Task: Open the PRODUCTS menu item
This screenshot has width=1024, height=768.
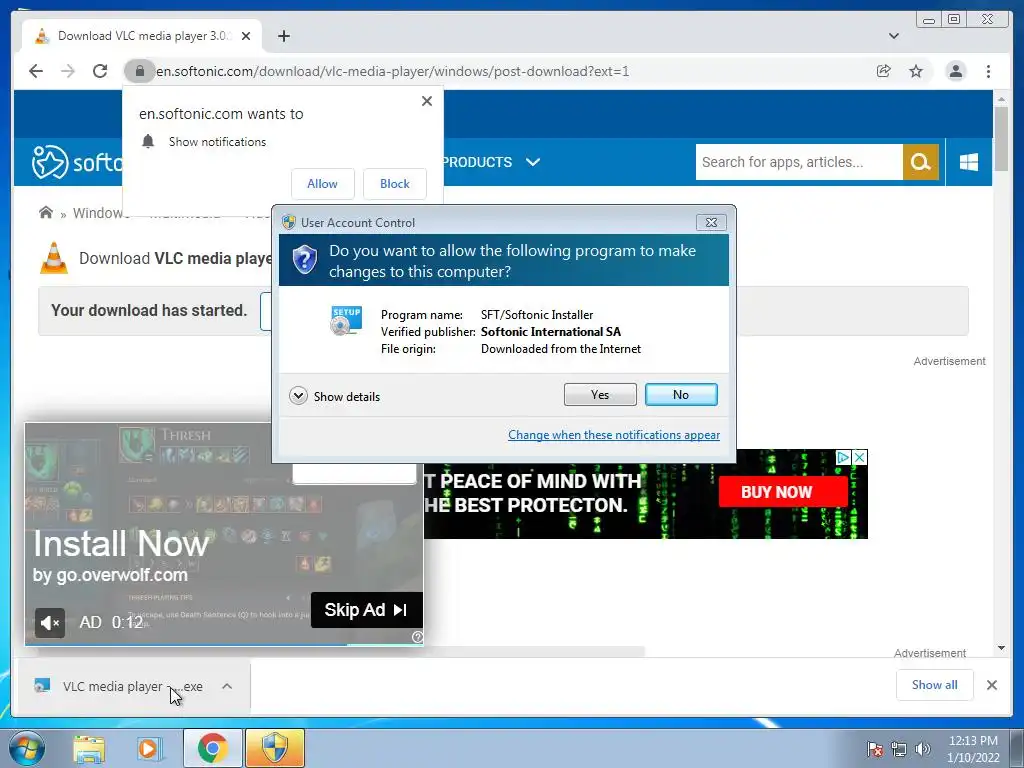Action: coord(477,162)
